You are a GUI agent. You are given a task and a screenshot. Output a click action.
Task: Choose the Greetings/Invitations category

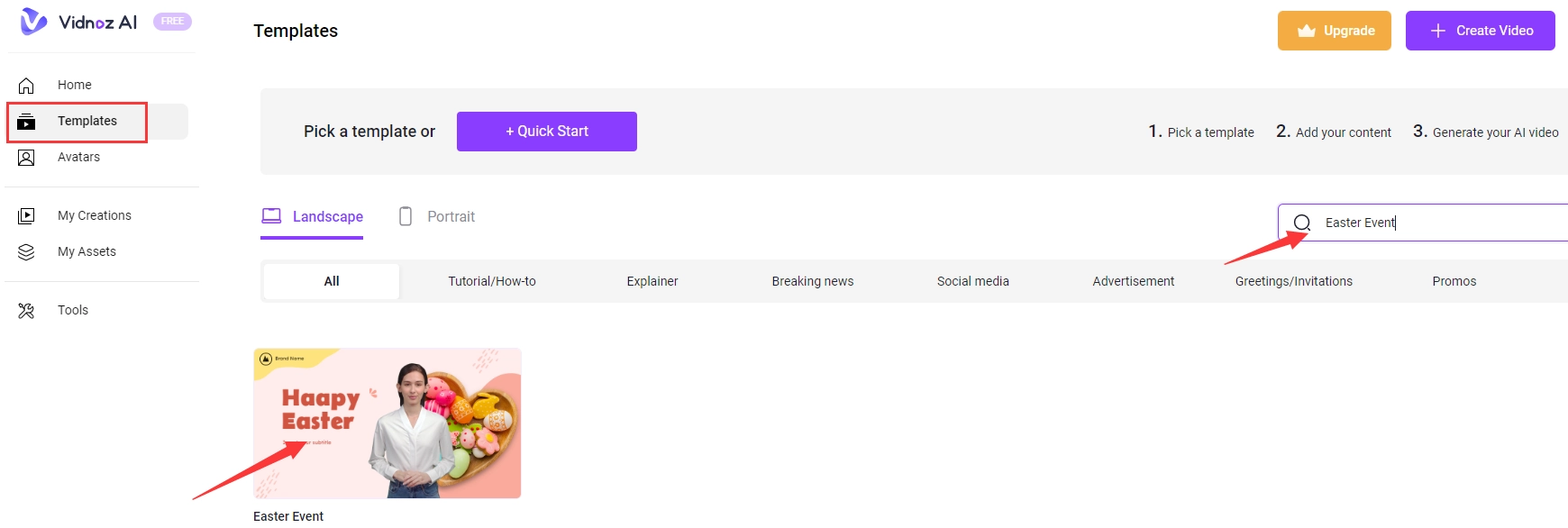(x=1293, y=281)
